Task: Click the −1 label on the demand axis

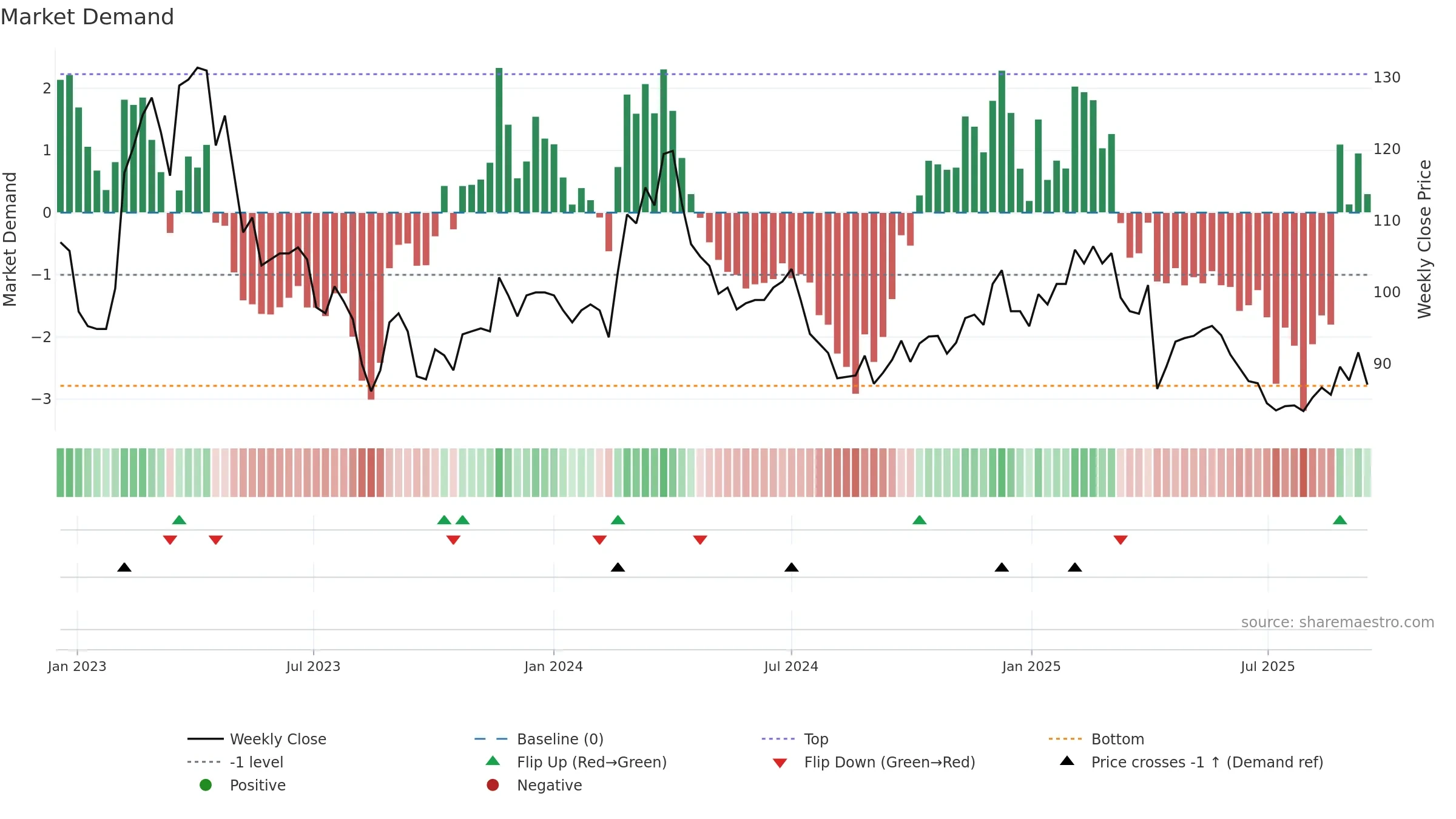Action: pos(41,275)
